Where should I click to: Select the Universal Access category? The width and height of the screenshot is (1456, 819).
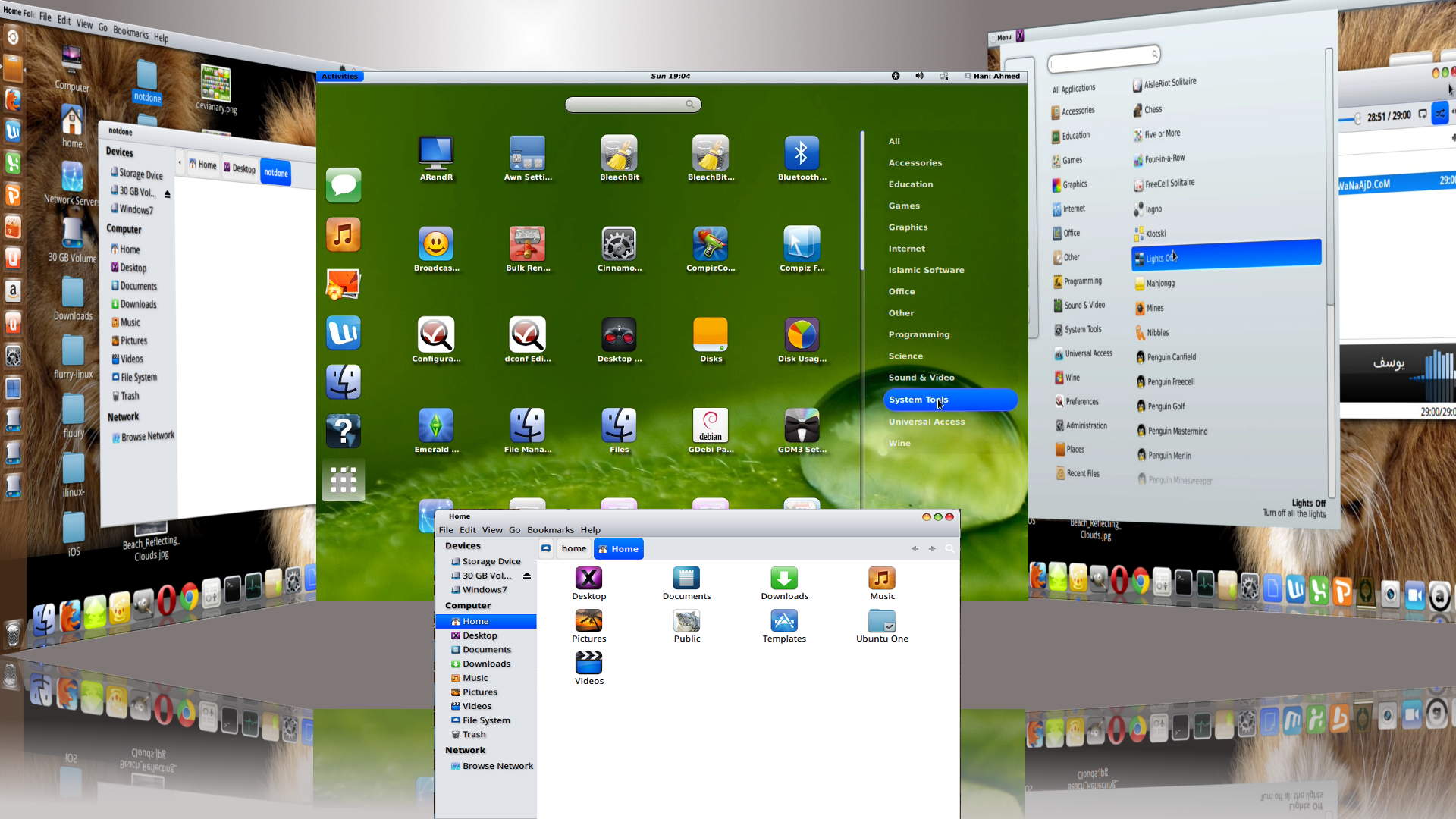coord(927,422)
